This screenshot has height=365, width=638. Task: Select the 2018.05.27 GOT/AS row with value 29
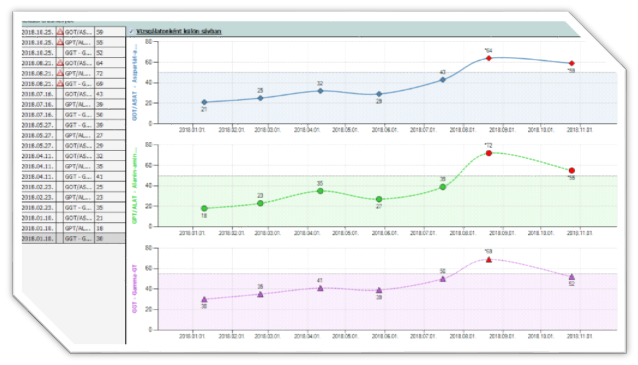(74, 146)
